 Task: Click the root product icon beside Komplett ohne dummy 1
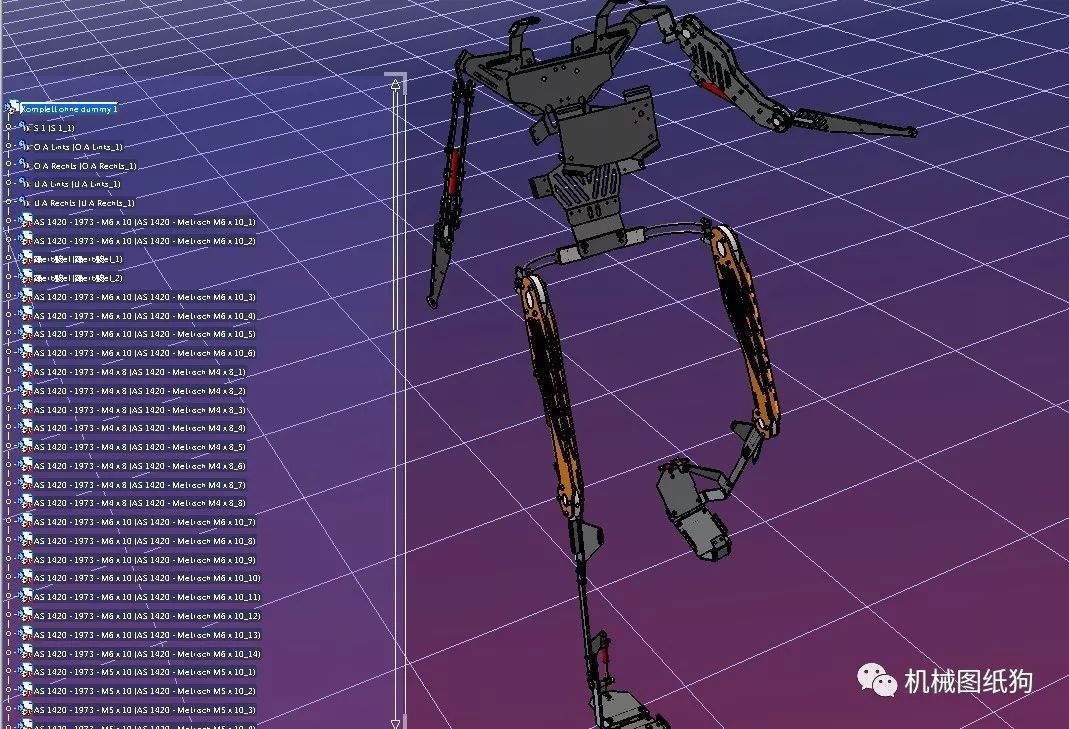[x=12, y=108]
